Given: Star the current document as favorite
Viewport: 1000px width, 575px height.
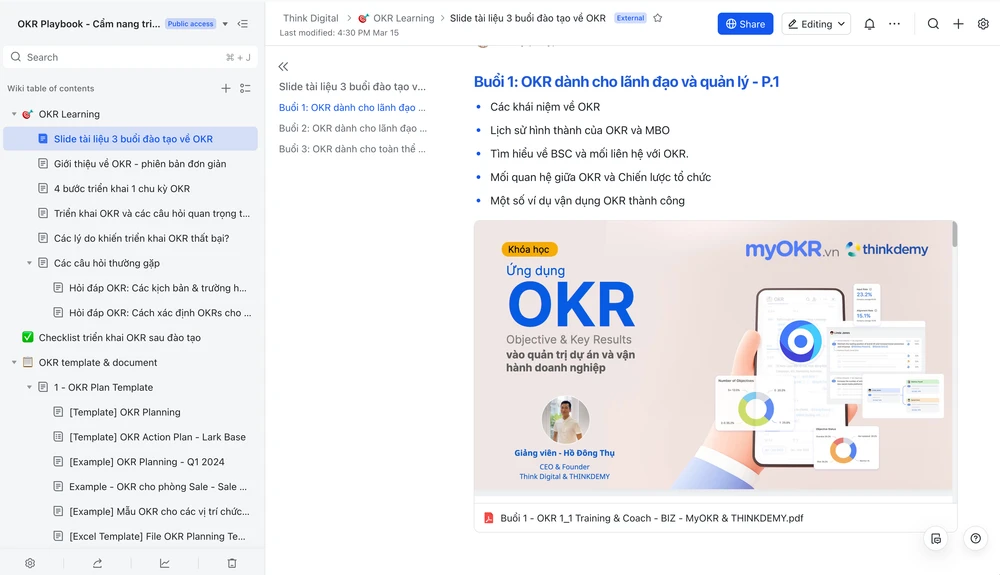Looking at the screenshot, I should (658, 18).
